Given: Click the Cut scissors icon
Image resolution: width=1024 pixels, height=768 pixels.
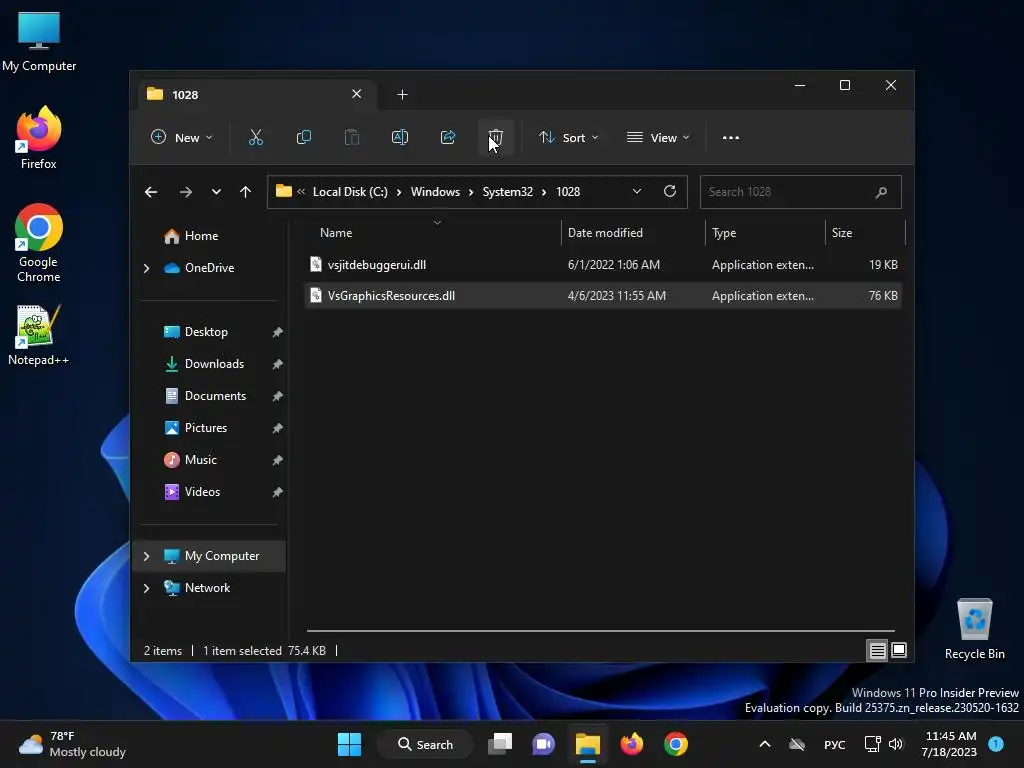Looking at the screenshot, I should coord(255,137).
